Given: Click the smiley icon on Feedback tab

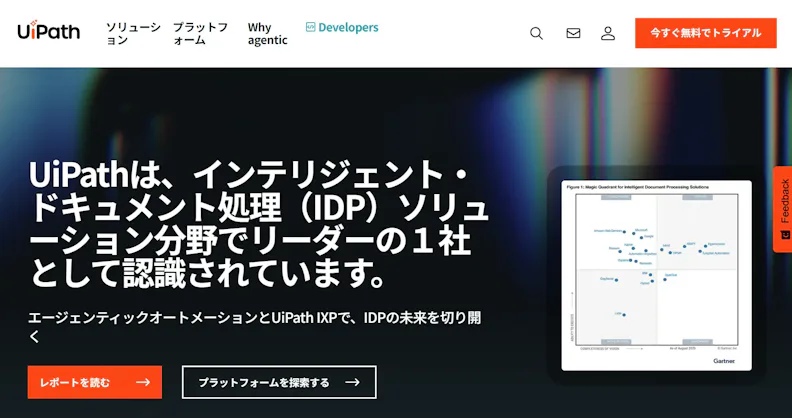Looking at the screenshot, I should coord(785,234).
